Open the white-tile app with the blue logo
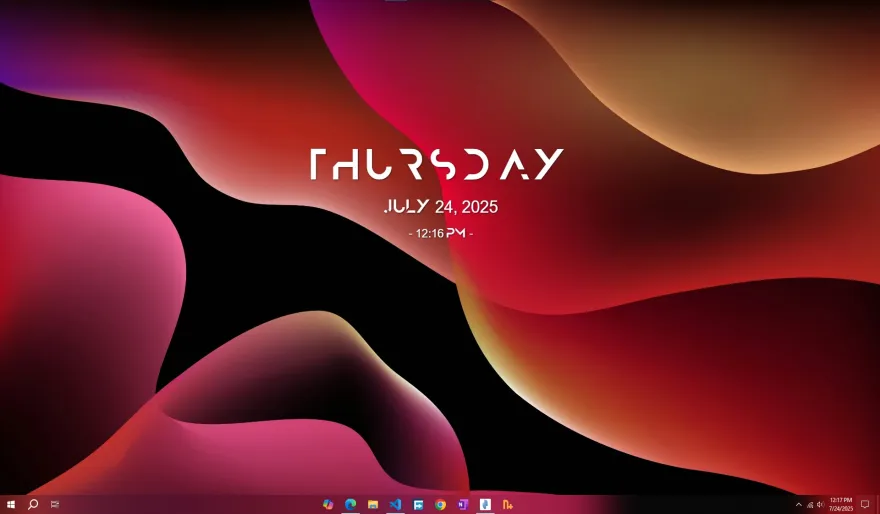 [x=485, y=504]
